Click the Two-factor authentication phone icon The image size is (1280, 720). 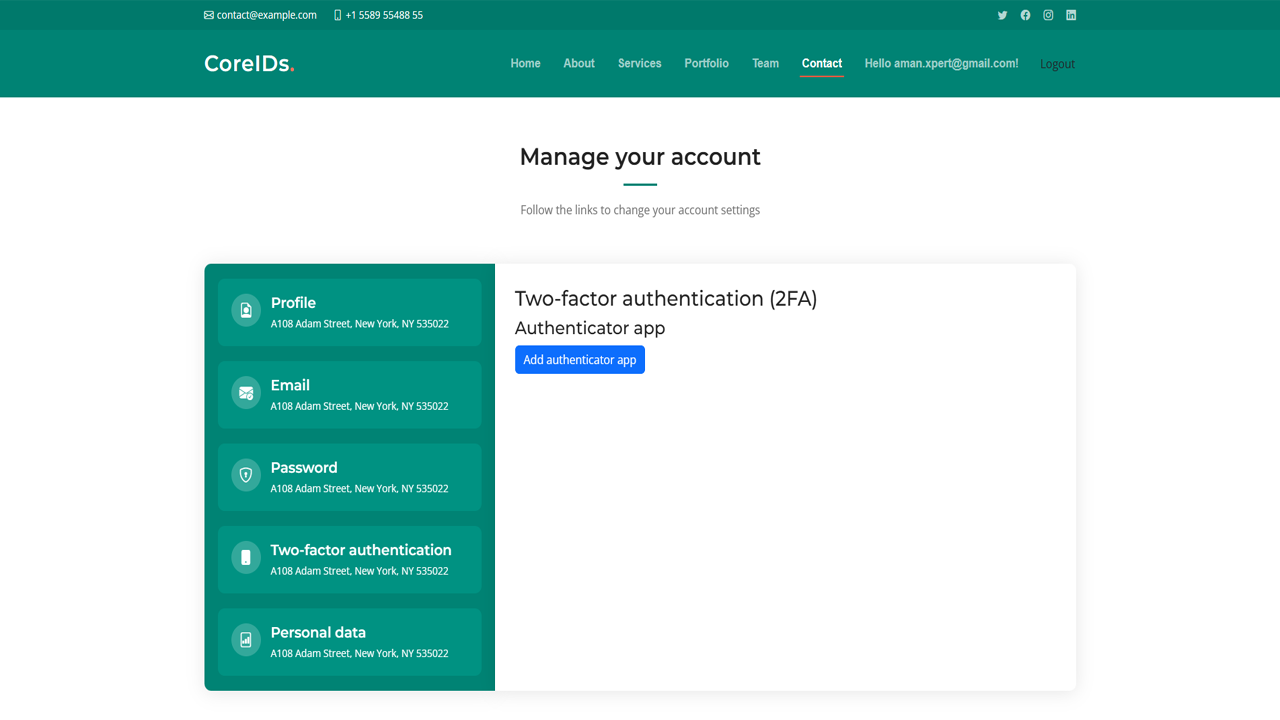246,558
